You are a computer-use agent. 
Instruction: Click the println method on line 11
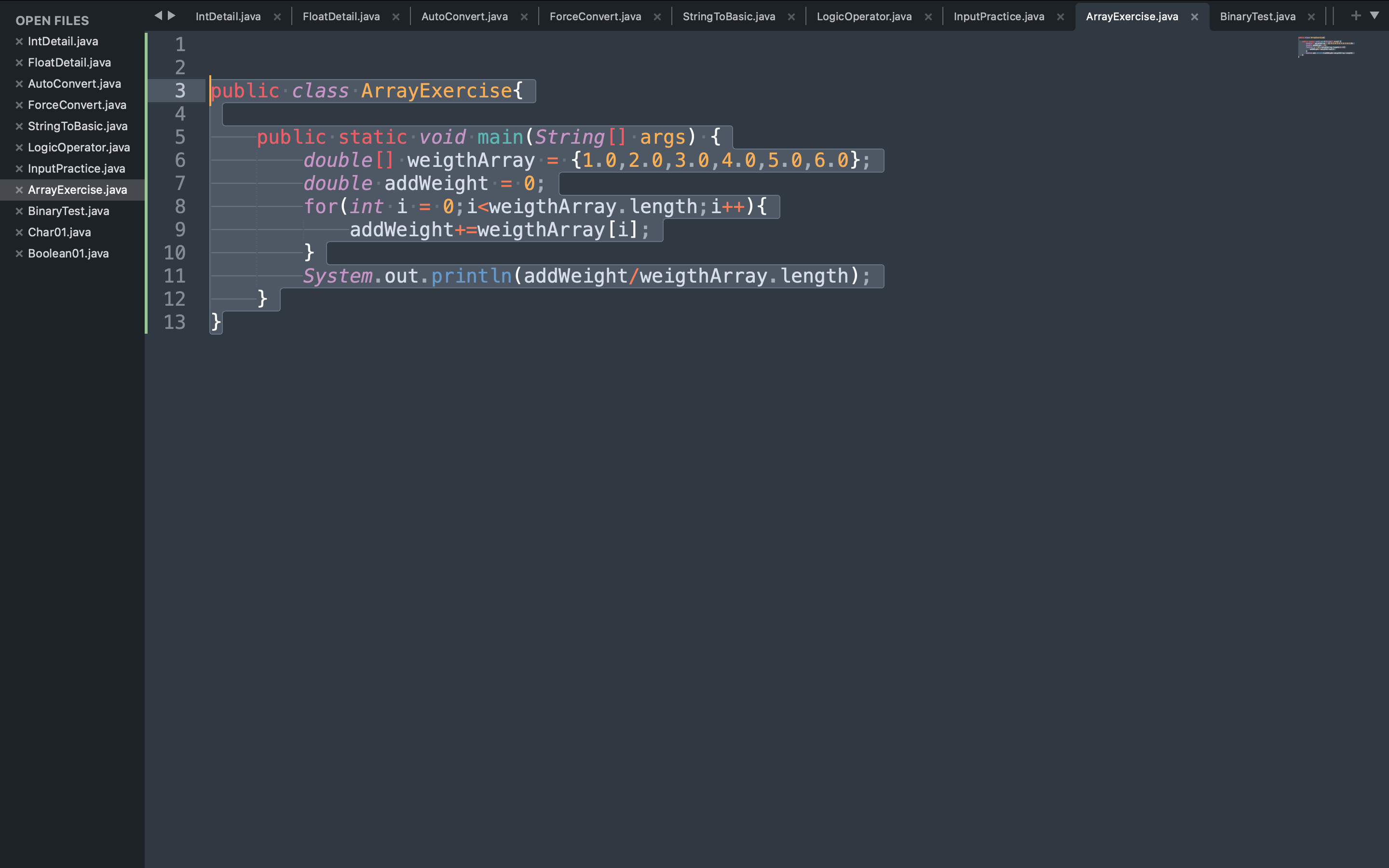click(x=471, y=276)
